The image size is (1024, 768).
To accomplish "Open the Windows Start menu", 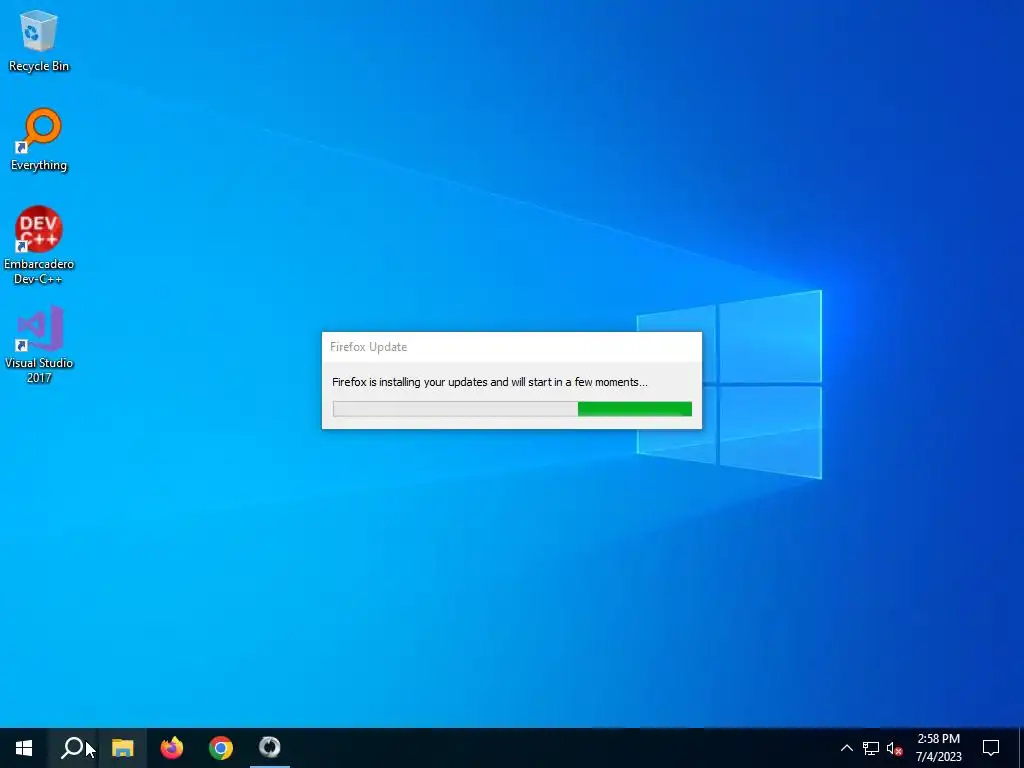I will [x=24, y=748].
